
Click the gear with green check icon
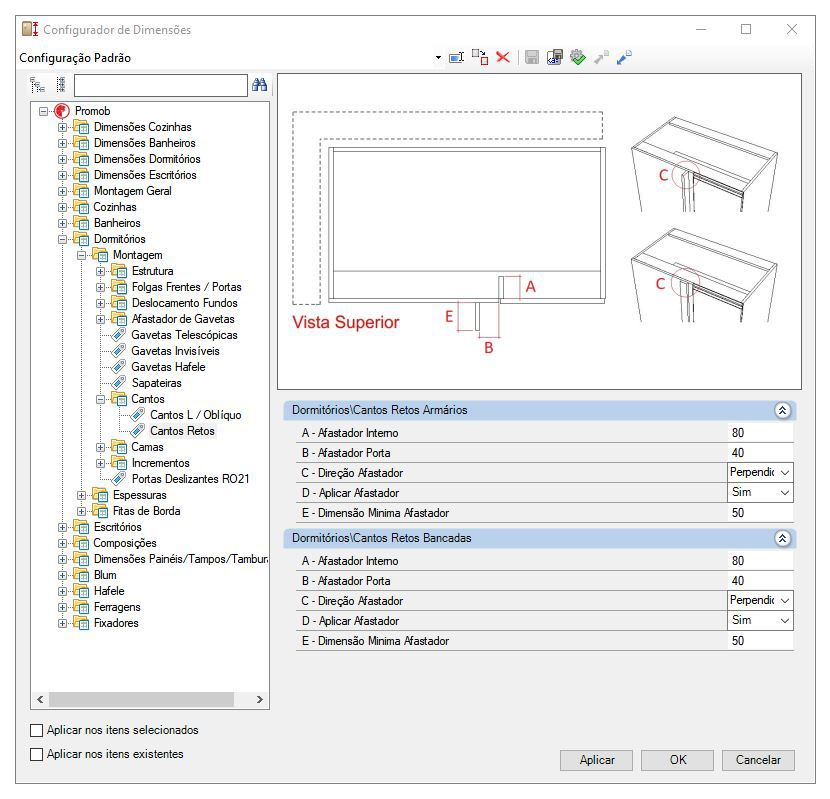578,57
